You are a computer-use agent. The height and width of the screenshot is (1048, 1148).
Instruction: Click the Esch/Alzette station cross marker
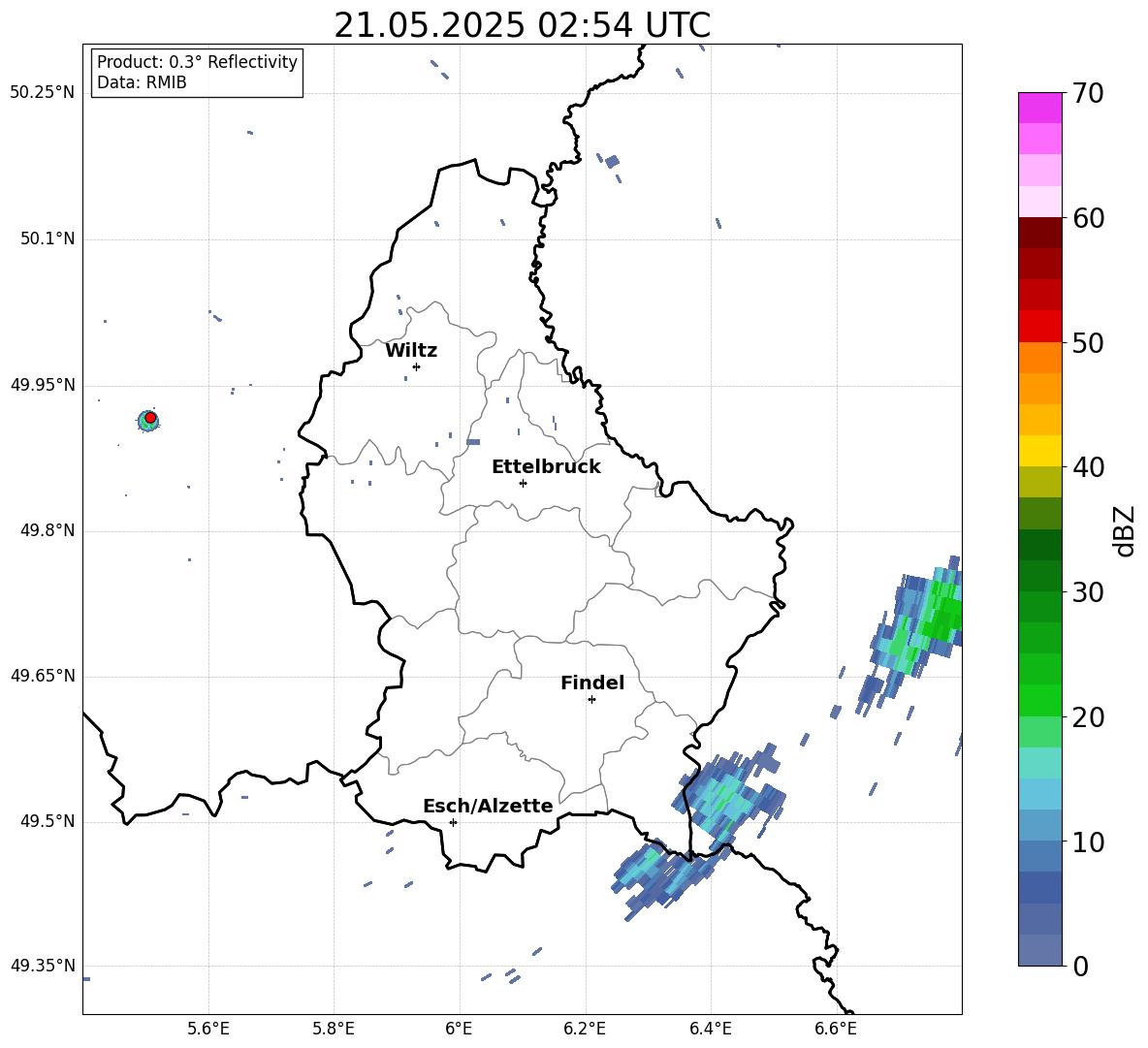pos(453,822)
